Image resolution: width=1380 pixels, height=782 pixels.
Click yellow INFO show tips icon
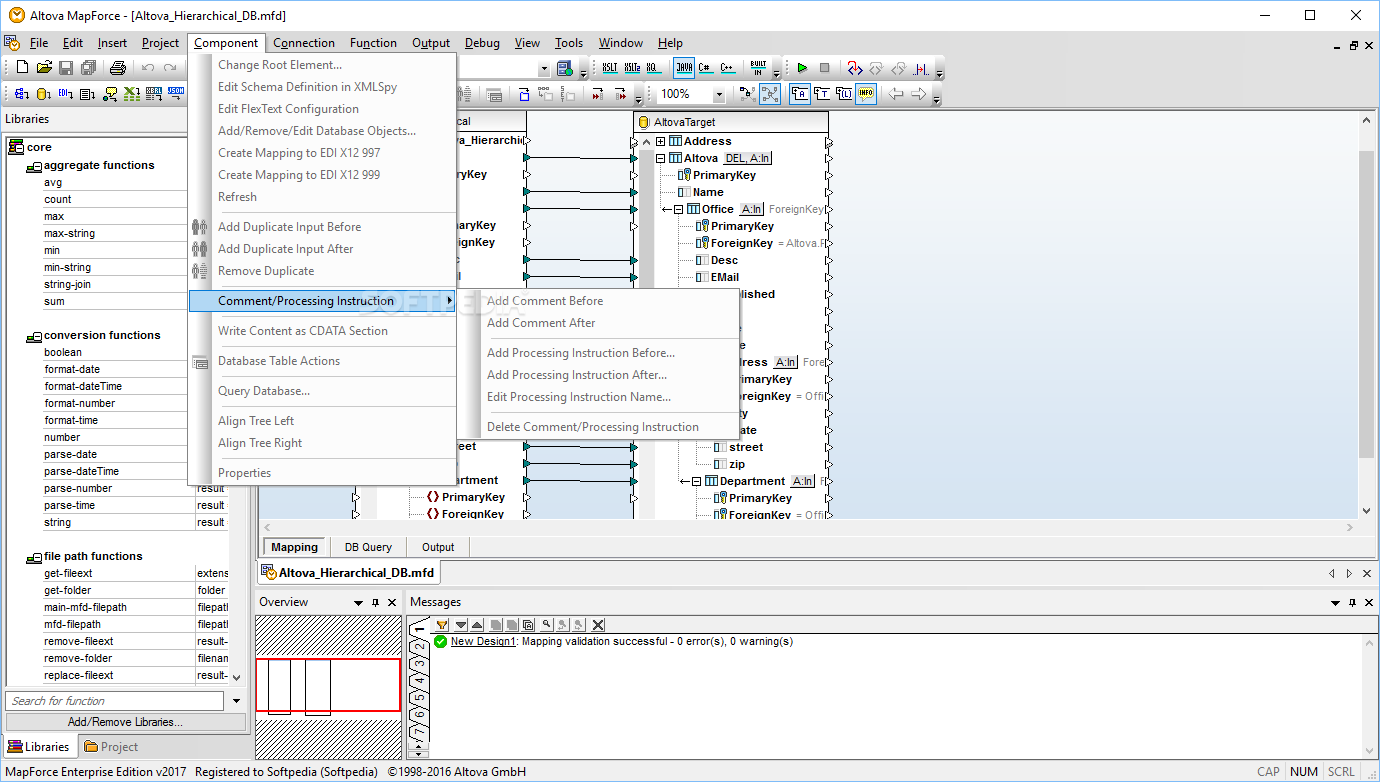[866, 94]
